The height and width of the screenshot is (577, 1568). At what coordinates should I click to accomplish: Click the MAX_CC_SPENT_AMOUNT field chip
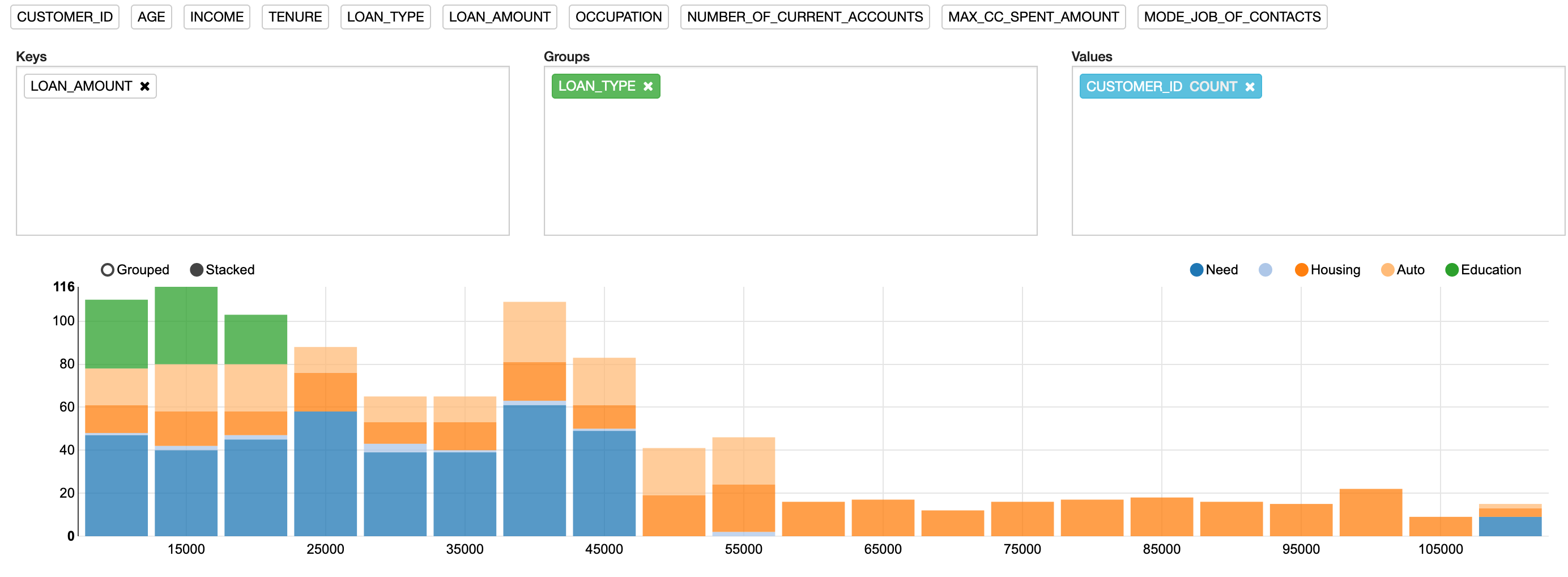click(1034, 16)
